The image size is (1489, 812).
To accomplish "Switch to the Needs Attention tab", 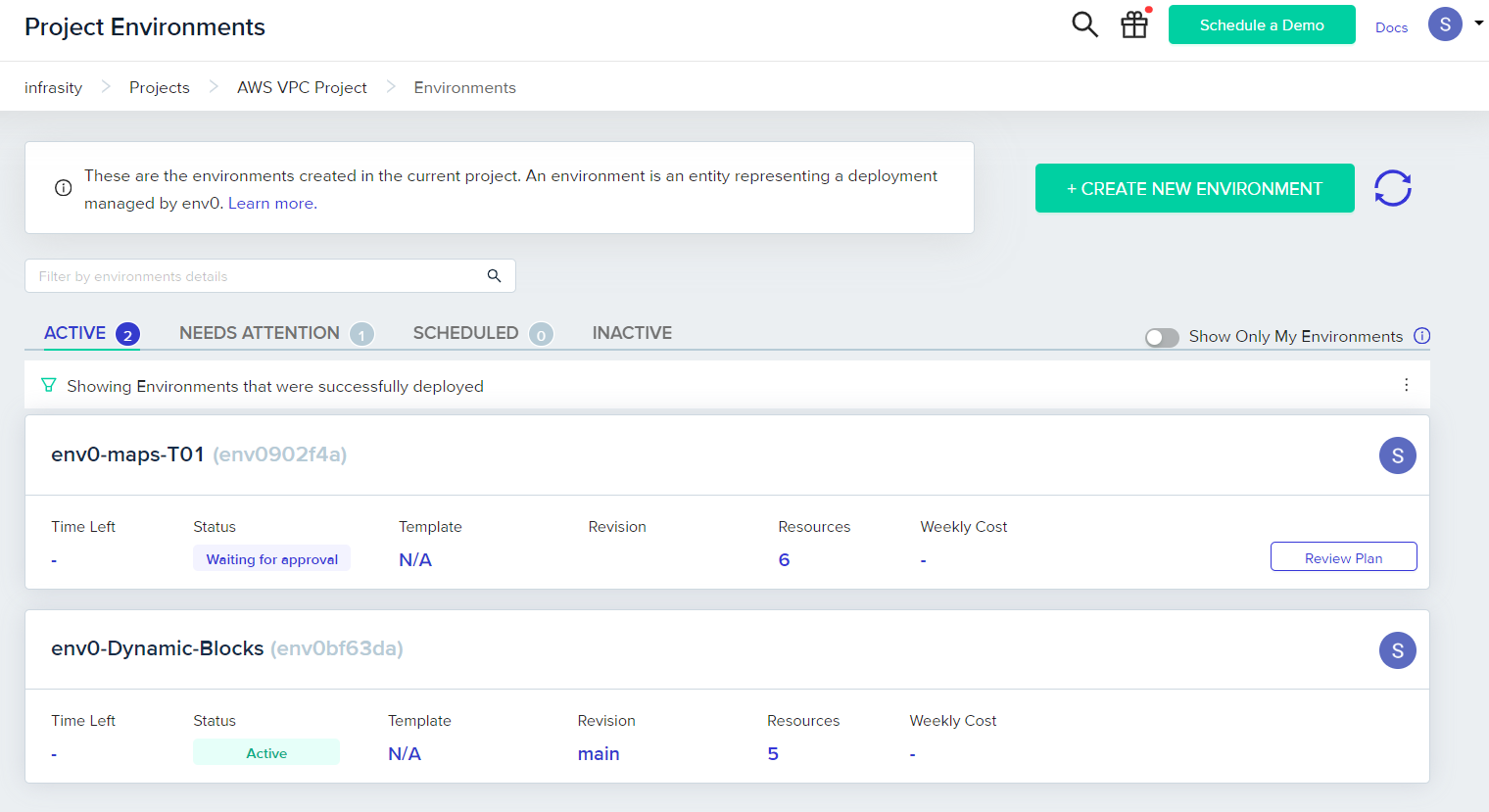I will (276, 333).
